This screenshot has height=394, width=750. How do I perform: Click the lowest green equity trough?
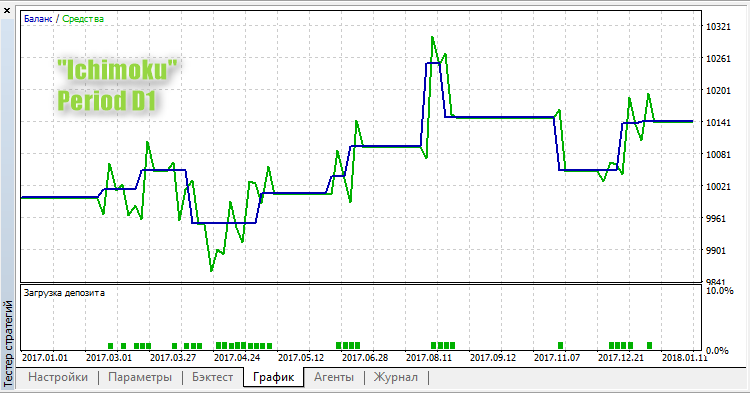point(211,271)
